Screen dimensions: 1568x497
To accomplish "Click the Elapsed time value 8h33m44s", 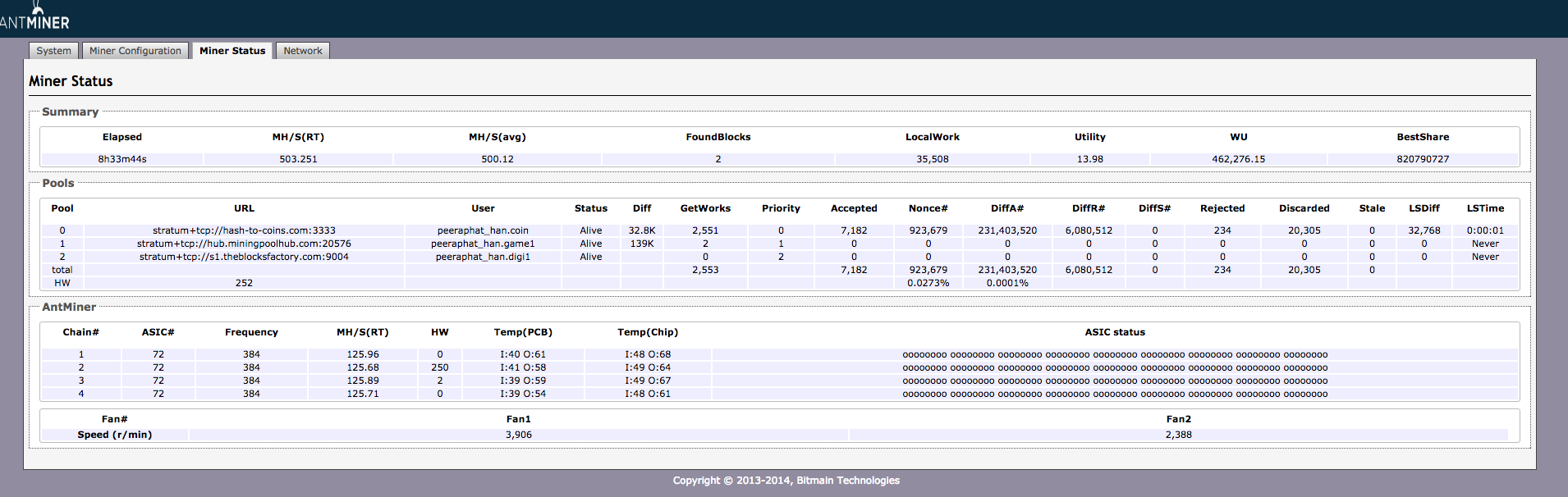I will tap(122, 159).
